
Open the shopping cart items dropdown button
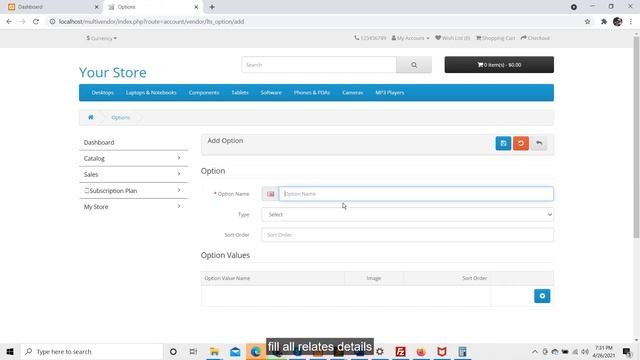(499, 65)
